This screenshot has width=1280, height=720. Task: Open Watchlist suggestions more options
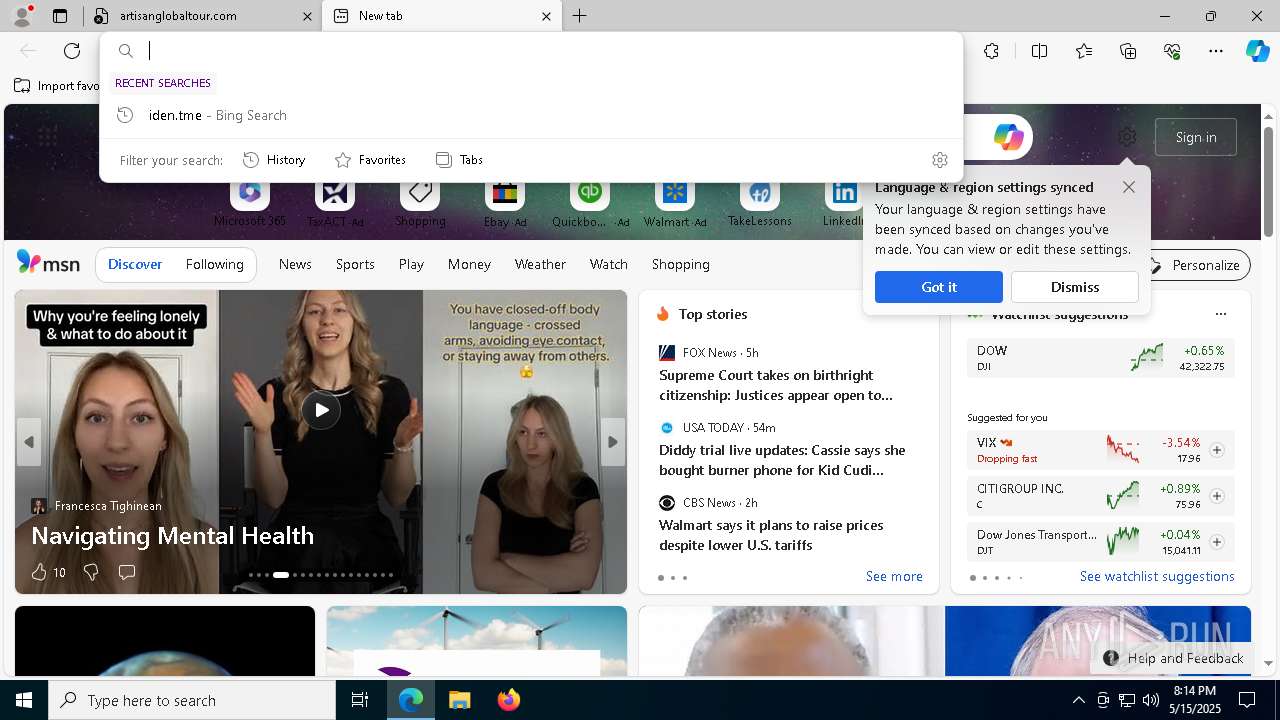(x=1220, y=314)
